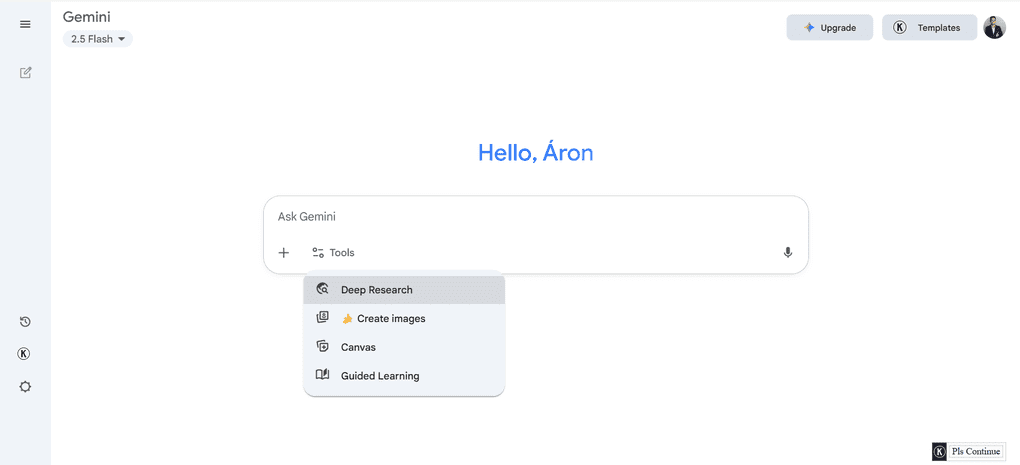
Task: Click the Upgrade button
Action: click(x=829, y=28)
